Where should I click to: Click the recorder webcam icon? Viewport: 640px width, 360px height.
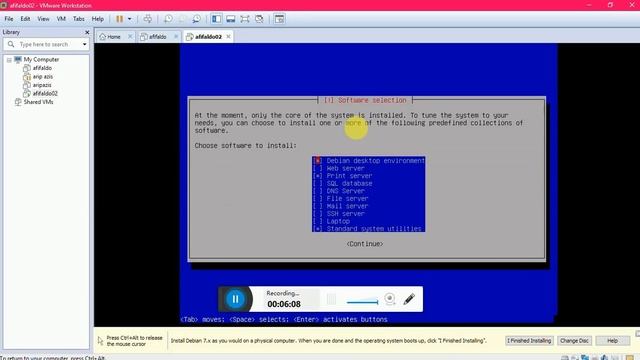click(390, 299)
